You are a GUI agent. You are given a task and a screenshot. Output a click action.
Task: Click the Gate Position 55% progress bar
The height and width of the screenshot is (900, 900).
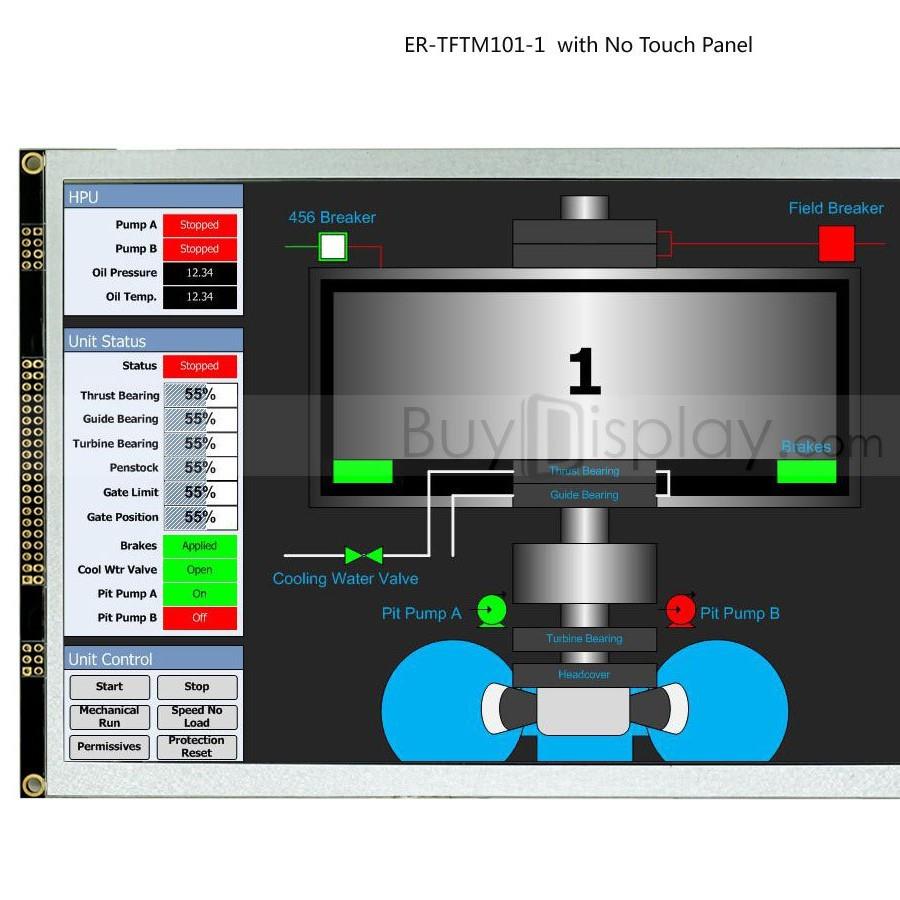(200, 518)
